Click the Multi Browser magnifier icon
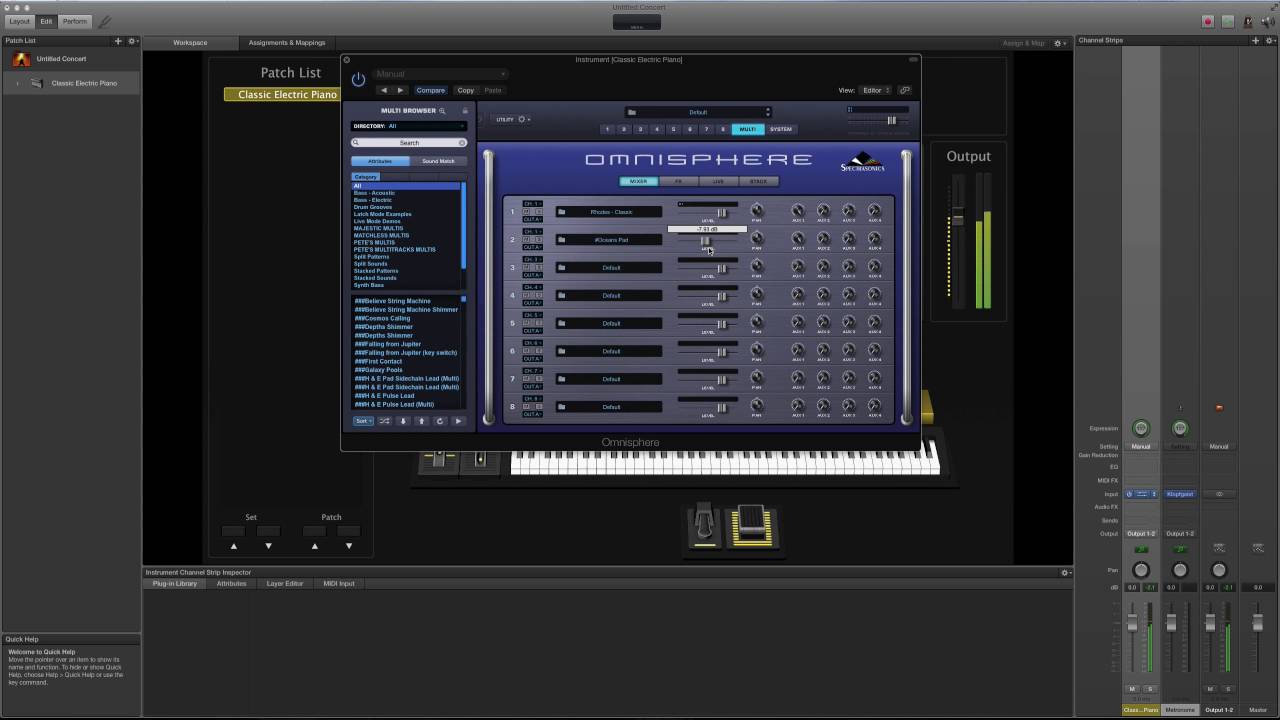The image size is (1280, 720). click(442, 111)
